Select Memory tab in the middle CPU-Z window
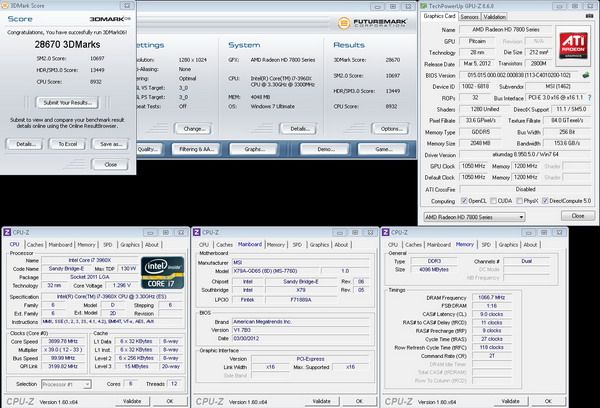The height and width of the screenshot is (408, 600). coord(276,245)
